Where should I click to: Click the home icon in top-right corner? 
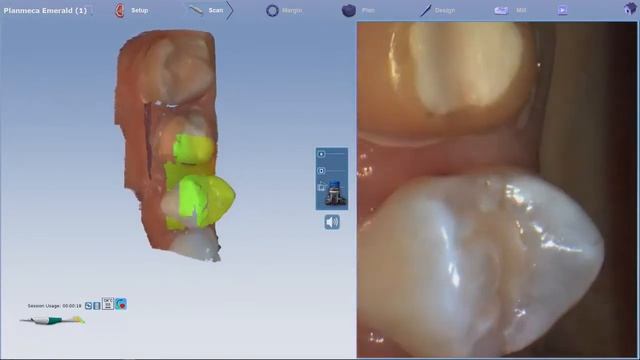coord(630,9)
